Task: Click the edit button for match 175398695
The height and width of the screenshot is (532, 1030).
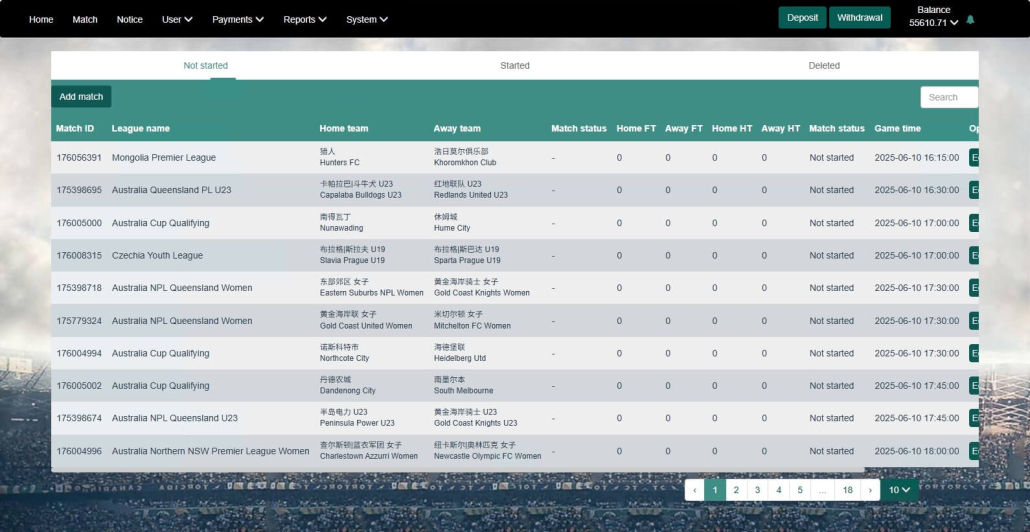Action: point(974,190)
